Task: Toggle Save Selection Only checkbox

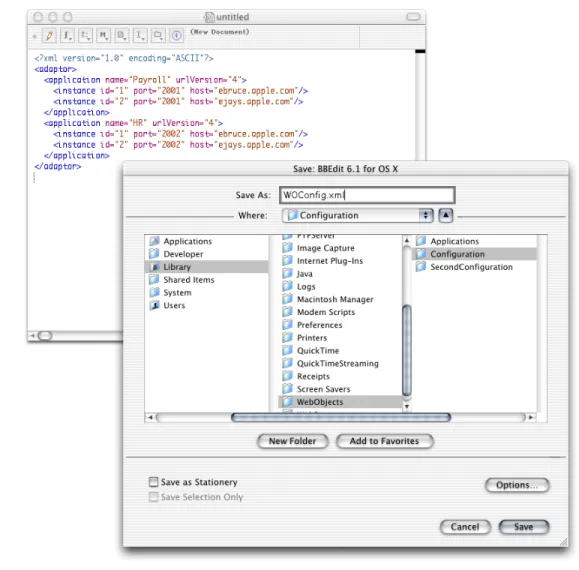Action: click(153, 497)
